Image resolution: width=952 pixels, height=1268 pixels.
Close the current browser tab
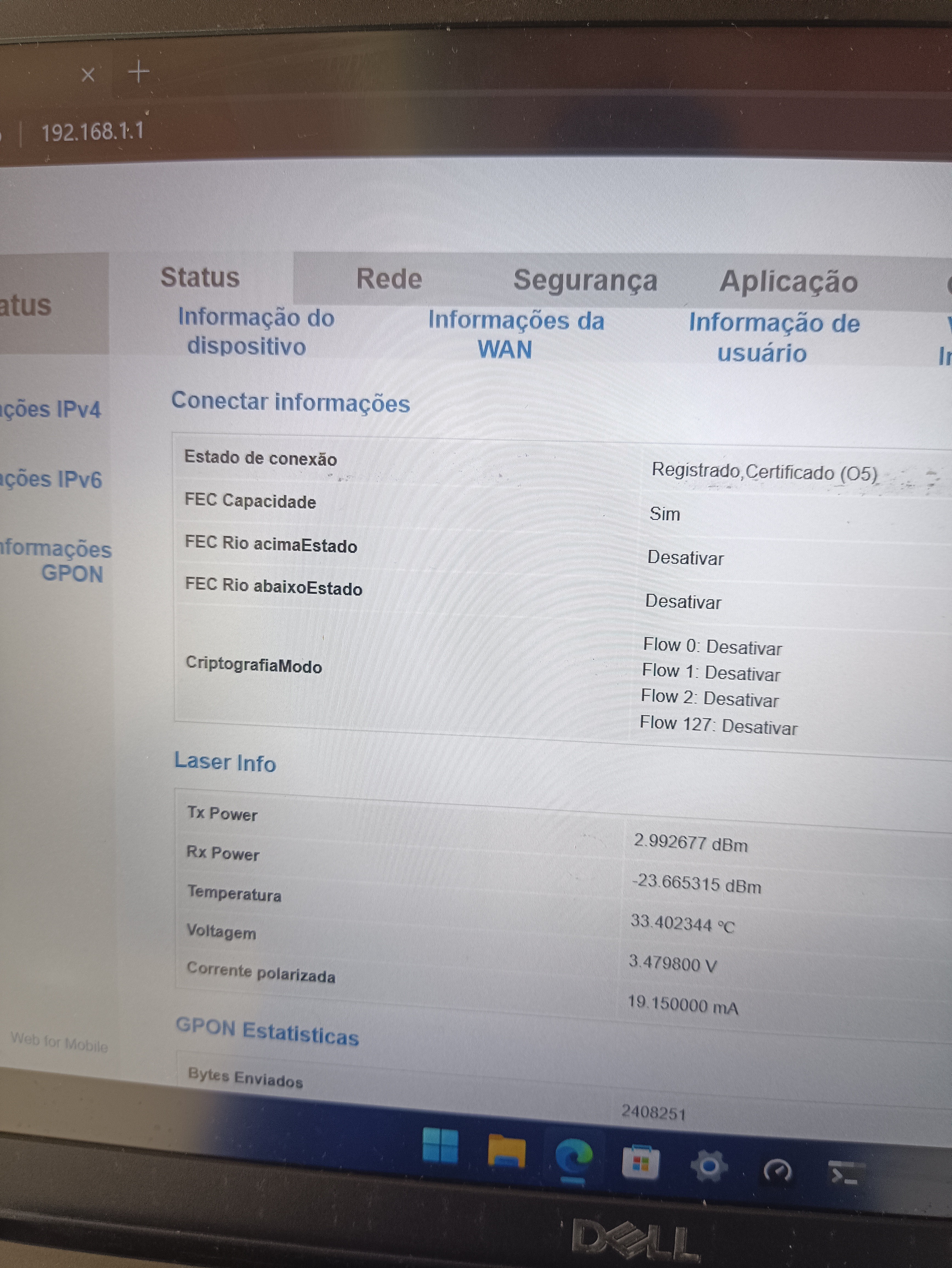click(88, 75)
